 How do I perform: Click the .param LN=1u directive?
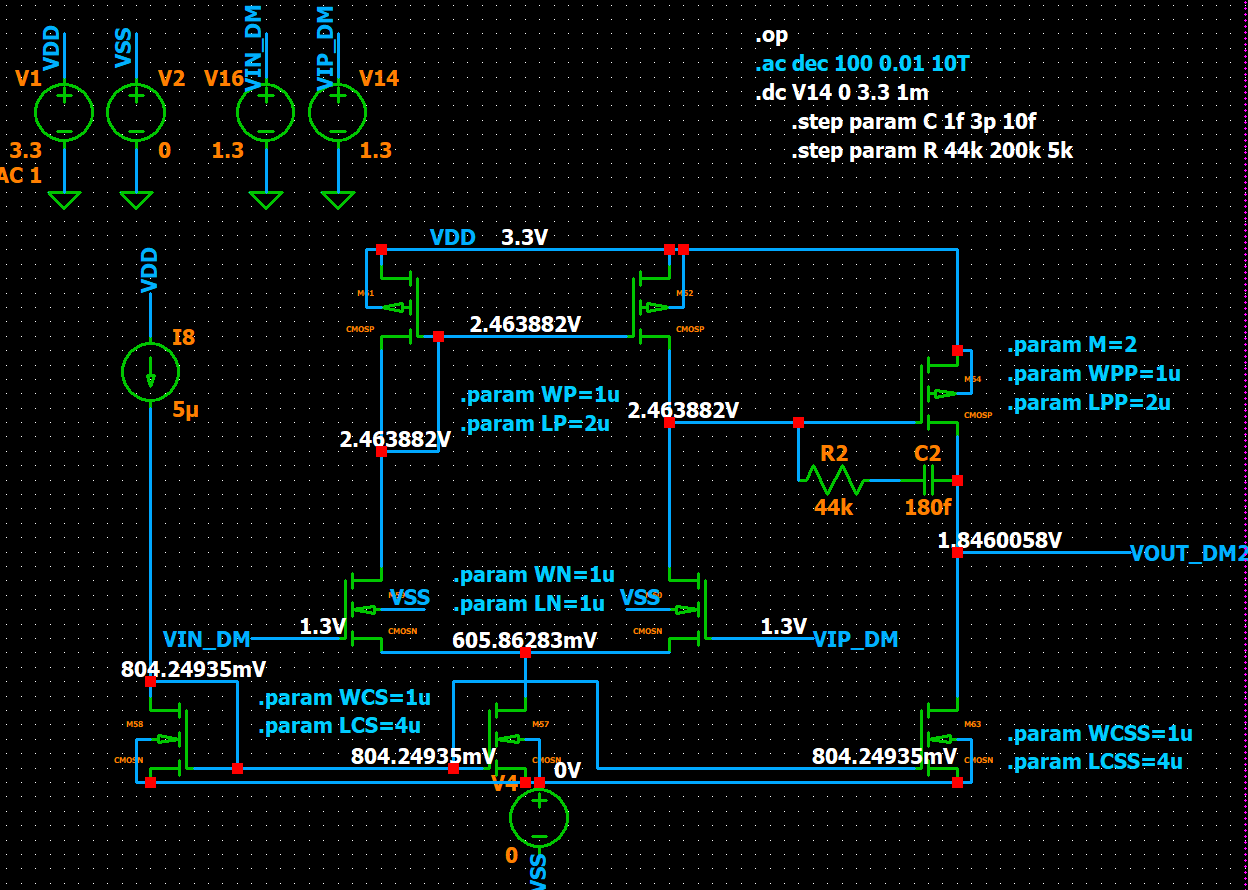point(529,604)
